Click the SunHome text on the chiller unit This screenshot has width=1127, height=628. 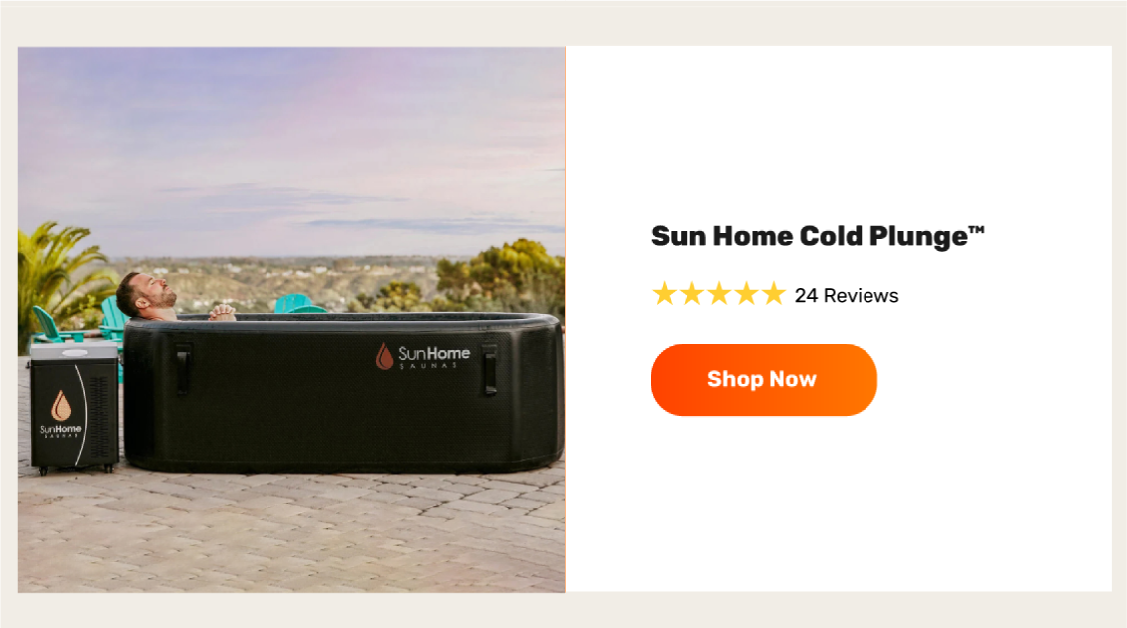(60, 430)
